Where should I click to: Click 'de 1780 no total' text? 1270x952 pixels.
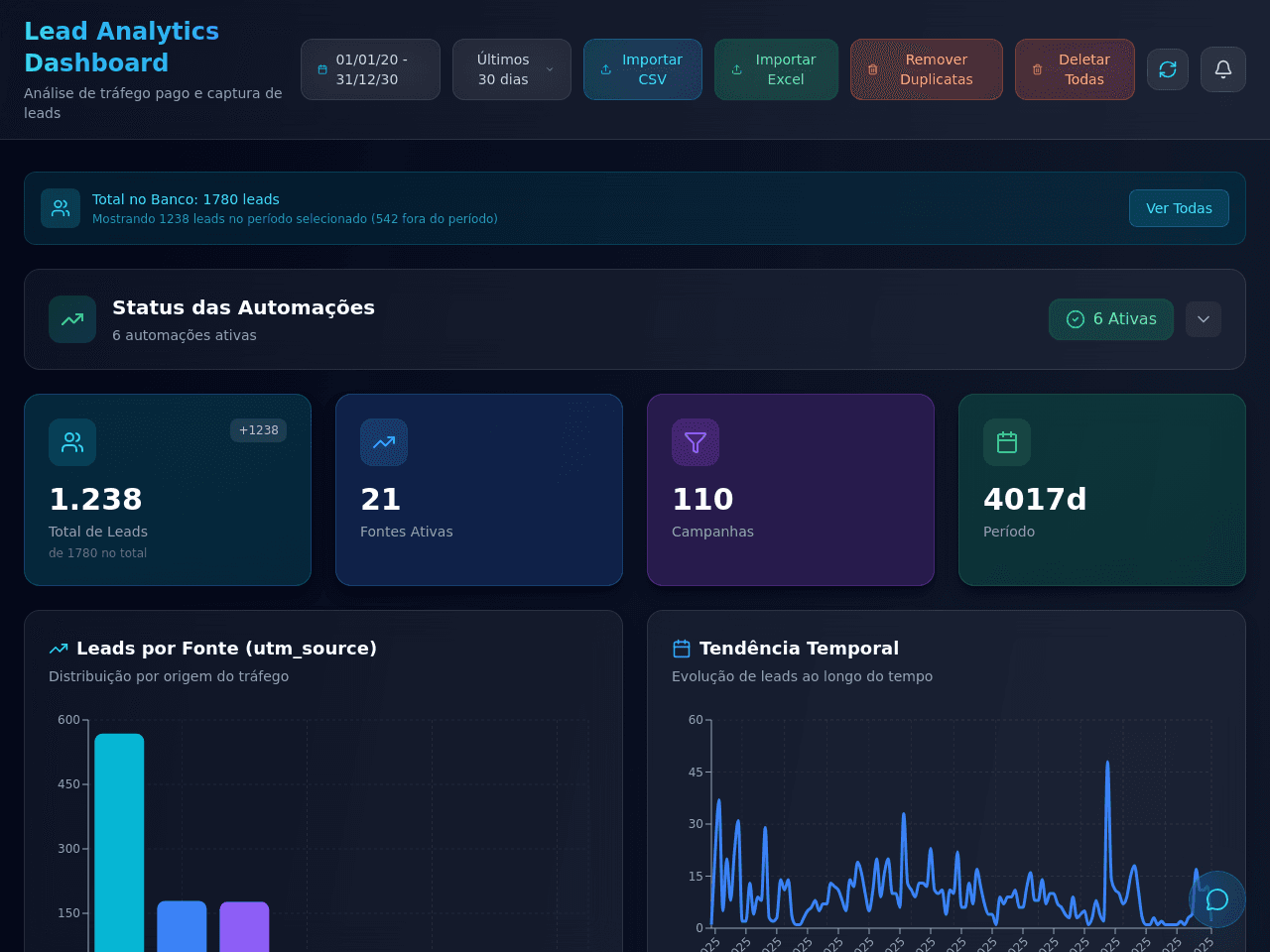point(97,553)
